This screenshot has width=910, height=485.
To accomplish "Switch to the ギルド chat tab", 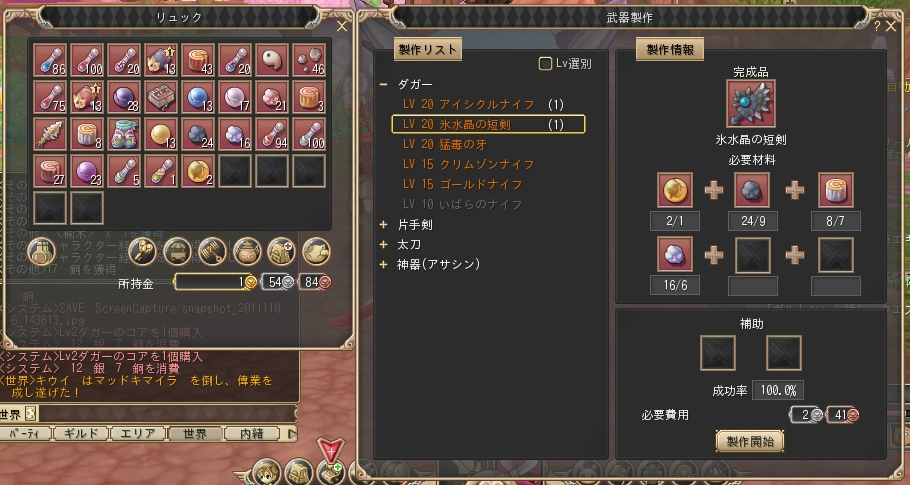I will click(80, 434).
